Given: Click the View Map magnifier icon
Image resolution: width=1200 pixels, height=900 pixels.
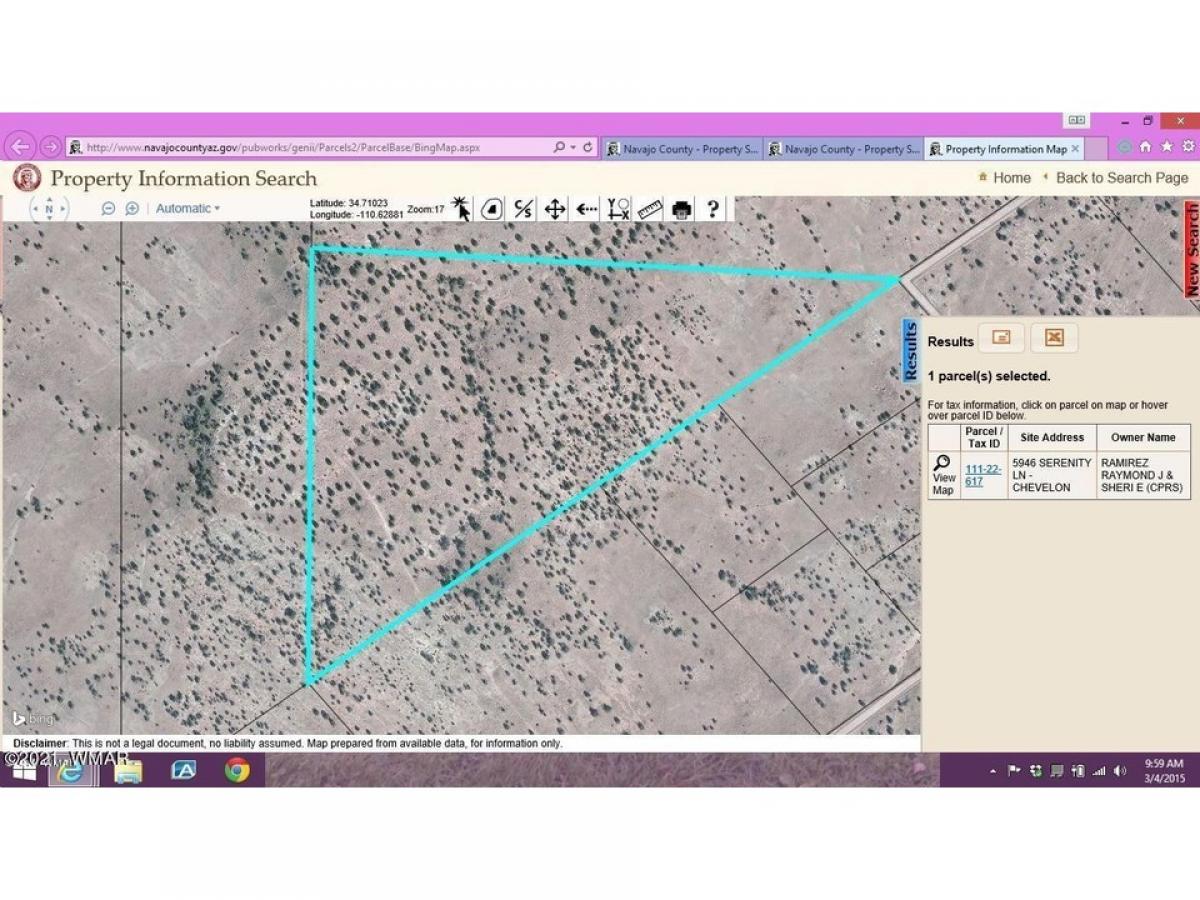Looking at the screenshot, I should click(x=942, y=463).
